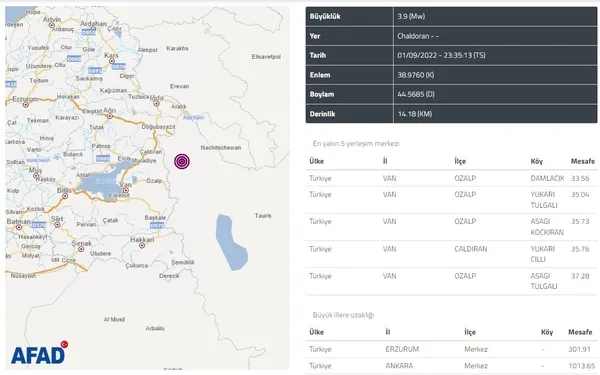Image resolution: width=600 pixels, height=375 pixels.
Task: Click the purple earthquake epicenter marker
Action: coord(182,161)
